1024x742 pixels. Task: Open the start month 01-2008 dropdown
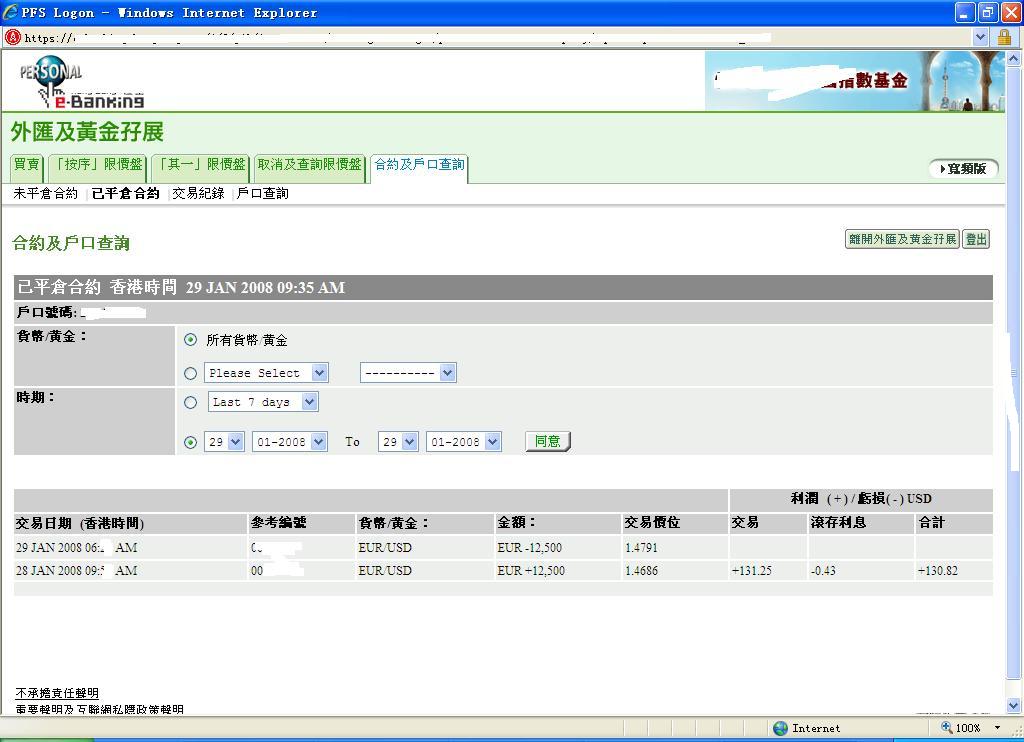click(289, 442)
